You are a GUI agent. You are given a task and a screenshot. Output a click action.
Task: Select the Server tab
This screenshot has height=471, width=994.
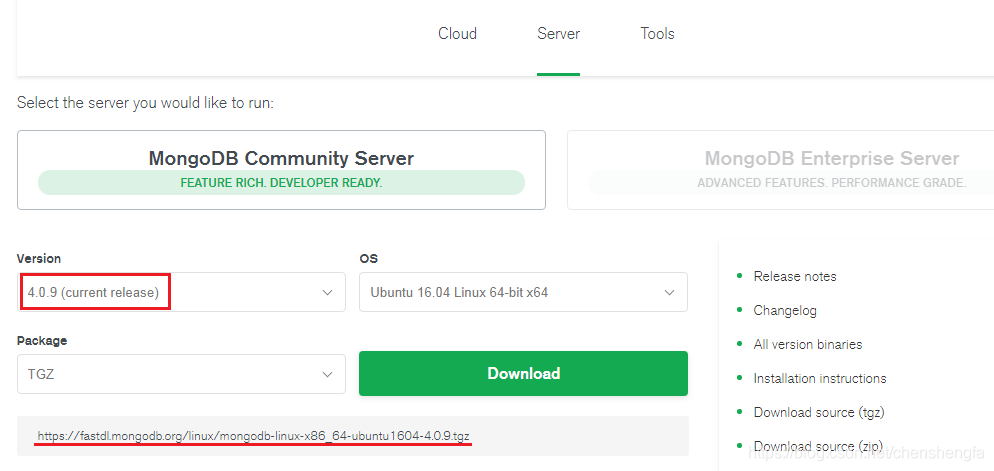click(x=558, y=34)
